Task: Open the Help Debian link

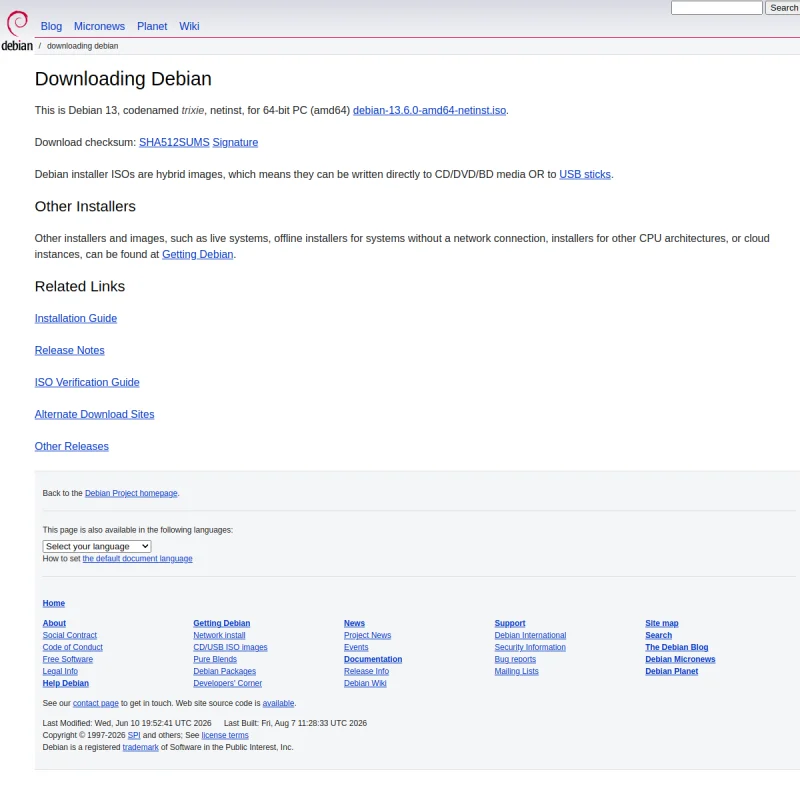Action: tap(66, 683)
